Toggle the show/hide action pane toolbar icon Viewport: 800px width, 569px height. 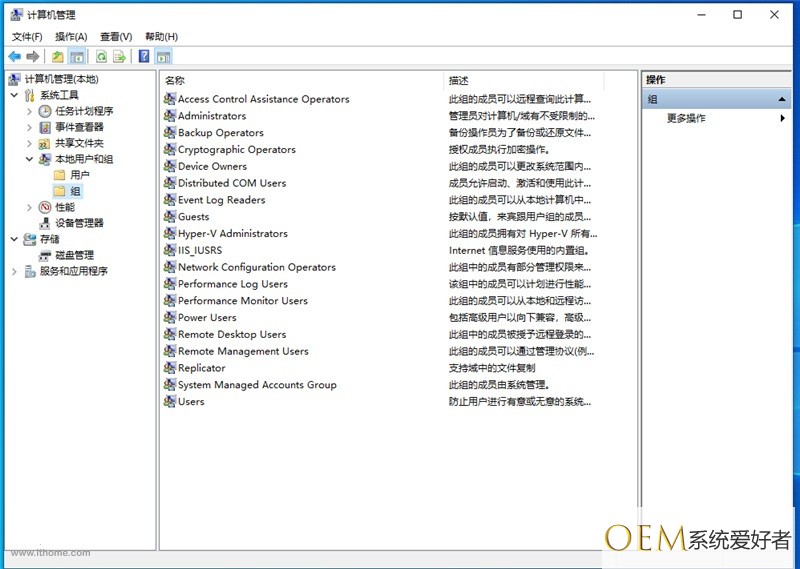pyautogui.click(x=163, y=57)
